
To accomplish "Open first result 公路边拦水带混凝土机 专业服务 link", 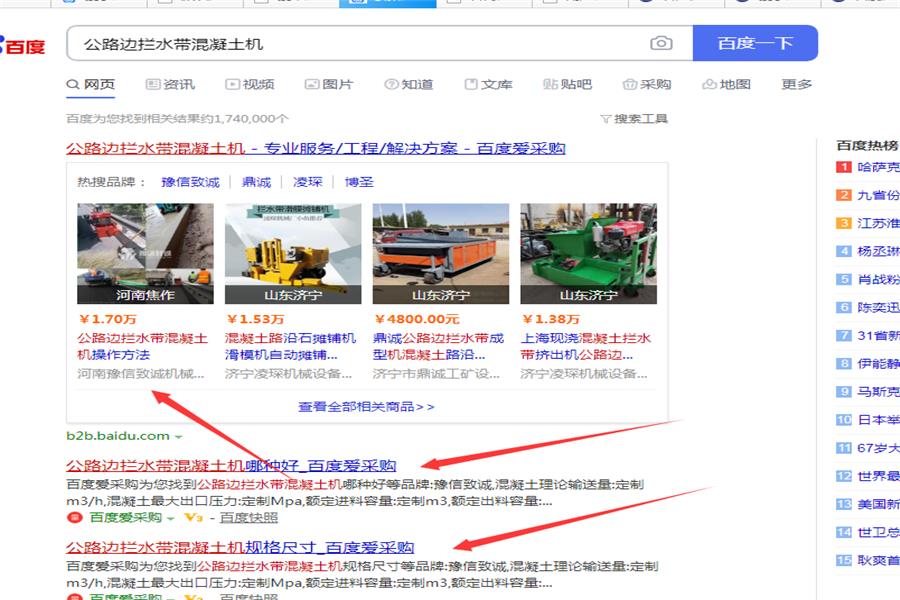I will (316, 149).
